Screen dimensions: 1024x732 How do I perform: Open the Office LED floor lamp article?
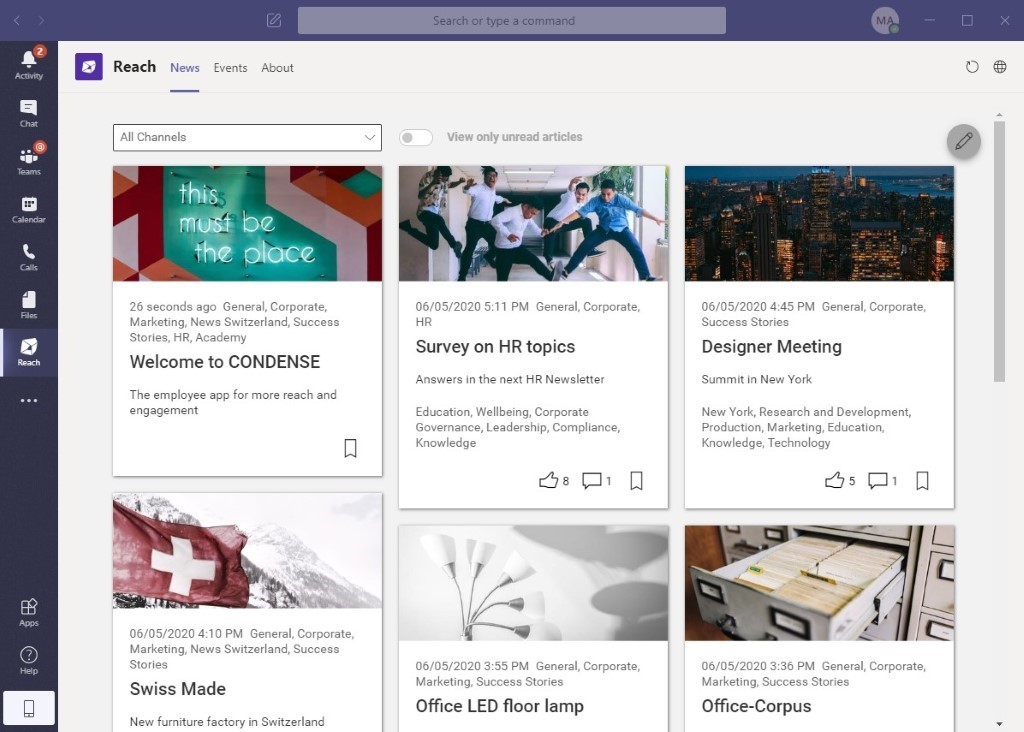[500, 706]
